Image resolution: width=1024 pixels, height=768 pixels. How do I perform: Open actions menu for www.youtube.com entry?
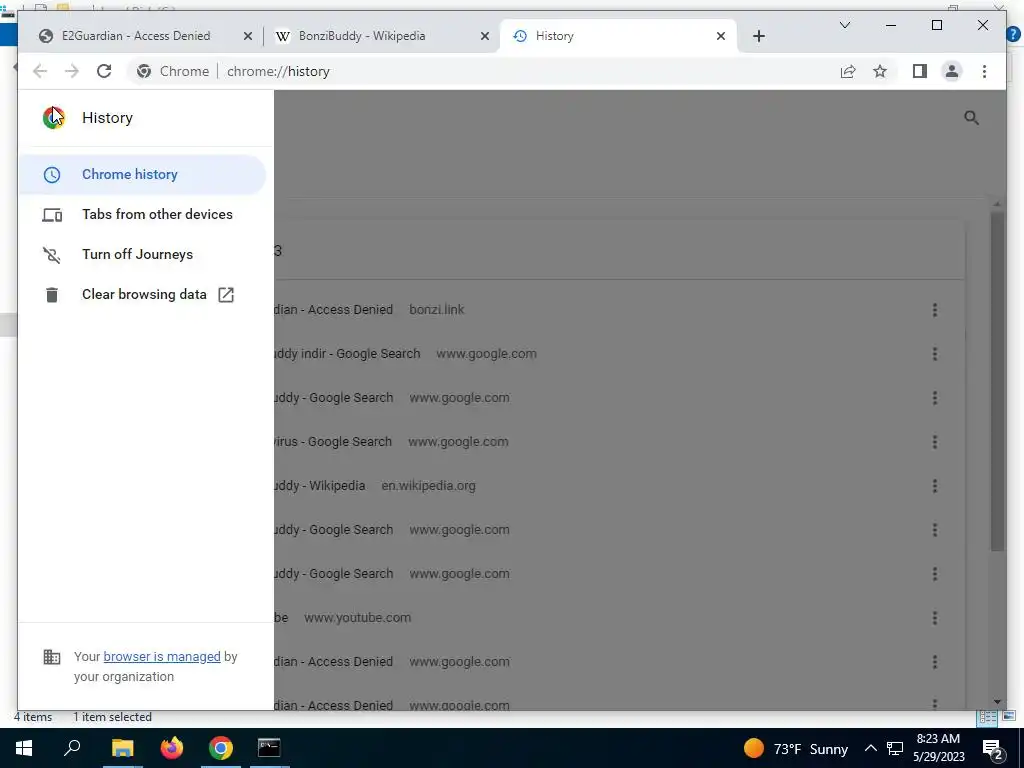pos(935,618)
